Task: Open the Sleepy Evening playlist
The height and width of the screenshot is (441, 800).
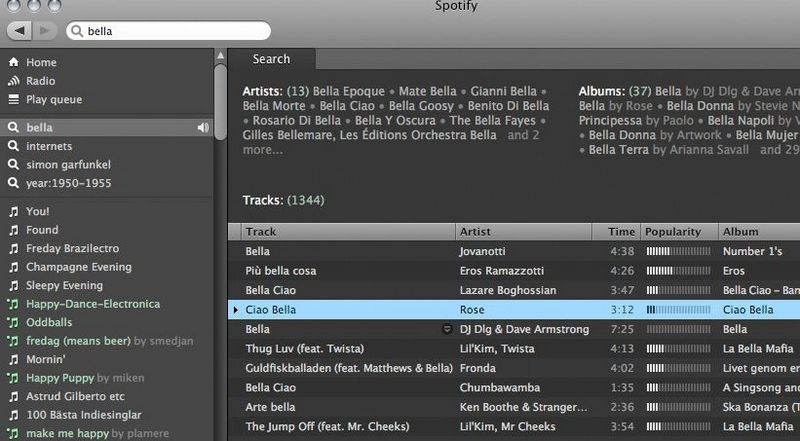Action: pos(64,286)
